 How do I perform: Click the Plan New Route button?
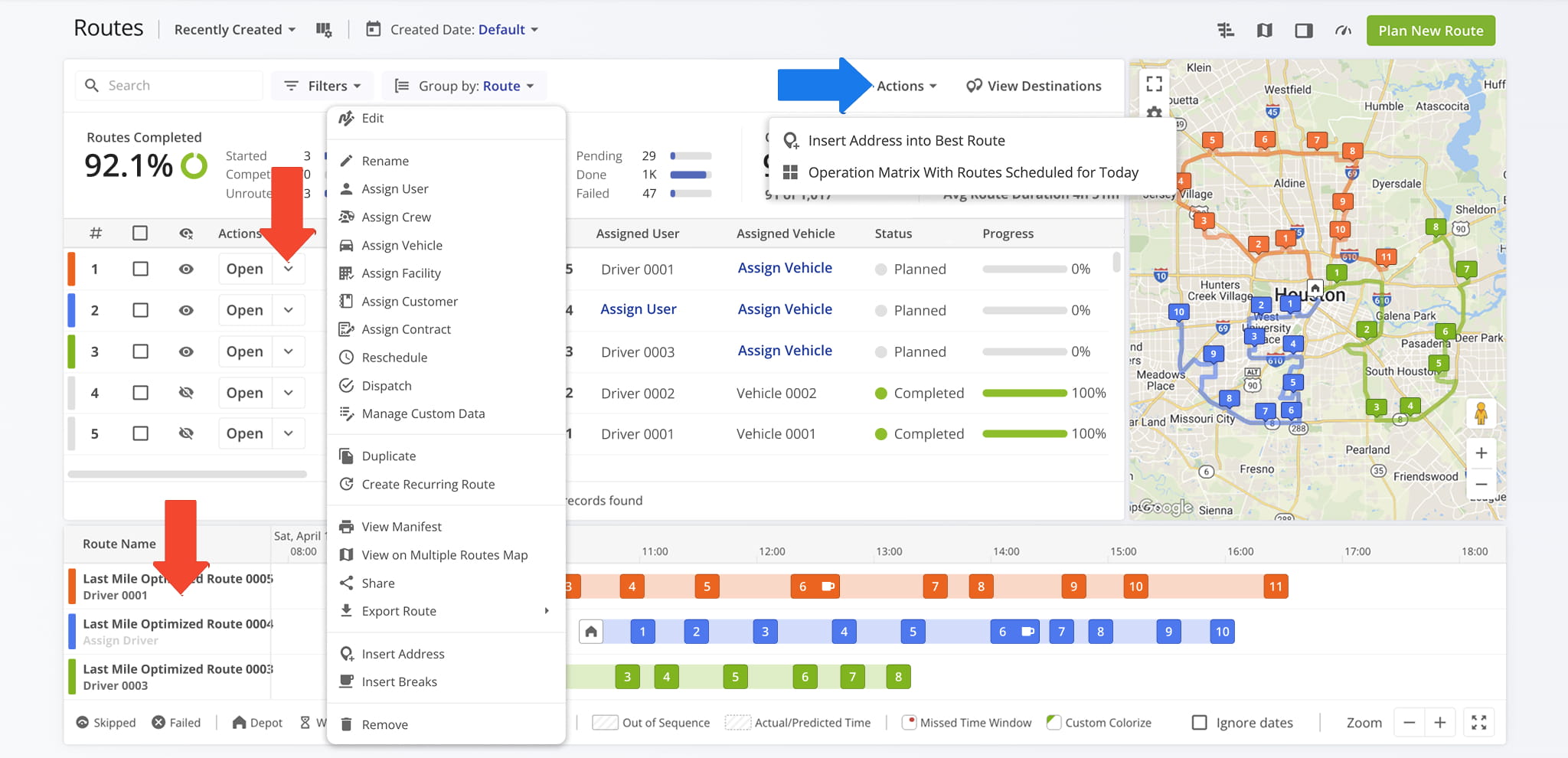pyautogui.click(x=1430, y=31)
